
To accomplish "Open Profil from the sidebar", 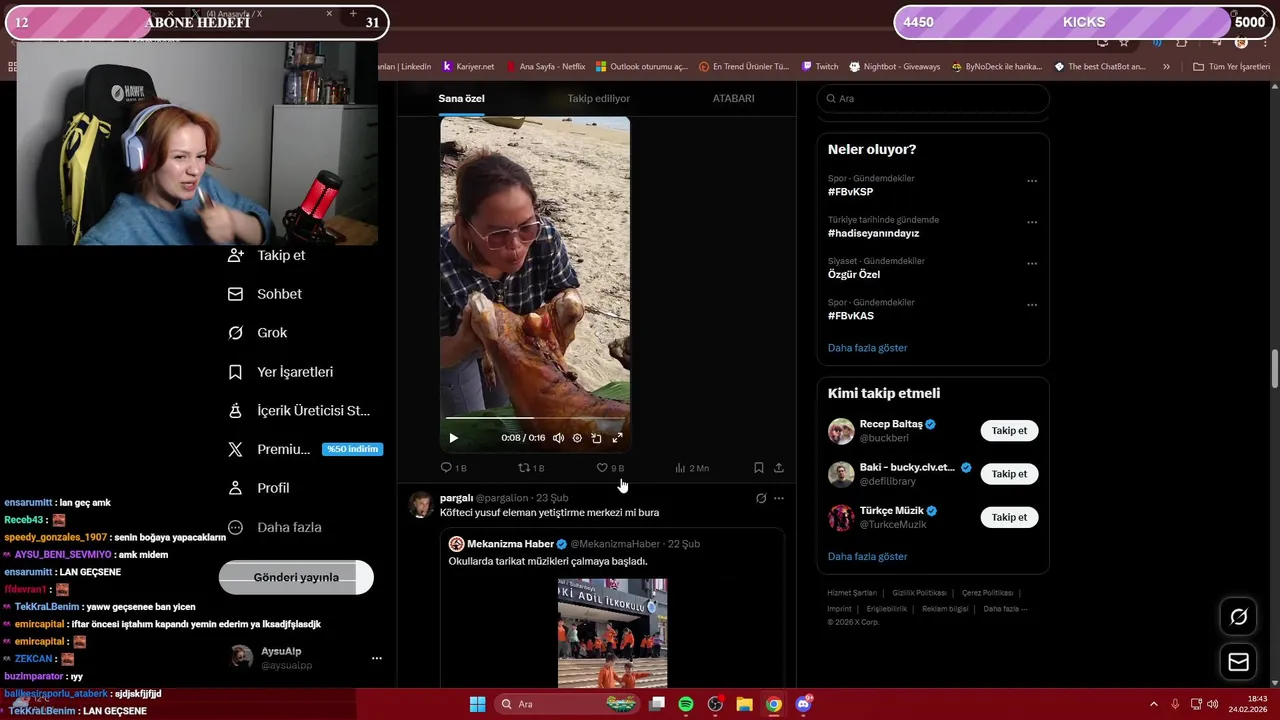I will point(258,488).
